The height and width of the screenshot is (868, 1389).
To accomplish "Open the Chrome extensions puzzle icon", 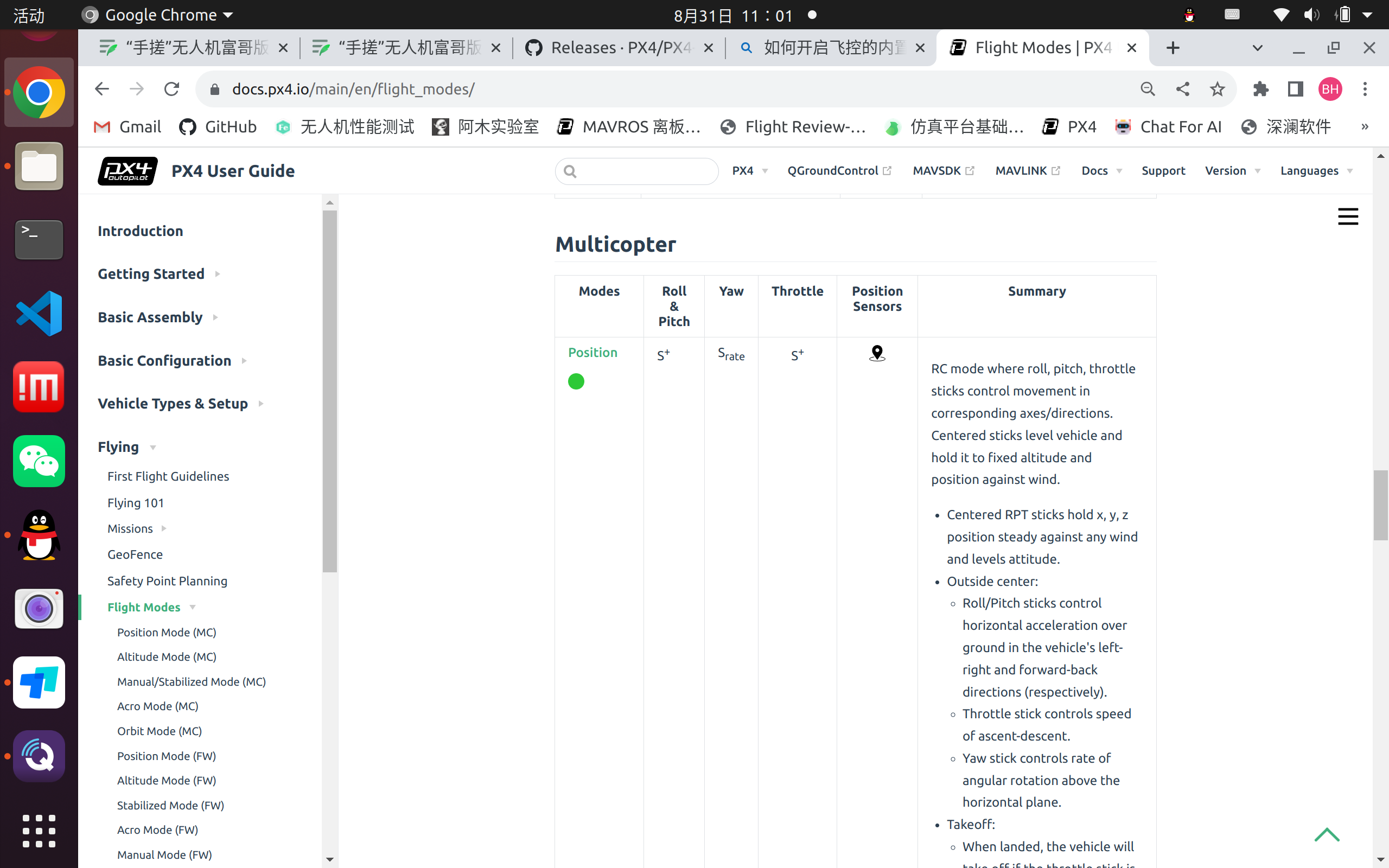I will [1260, 89].
